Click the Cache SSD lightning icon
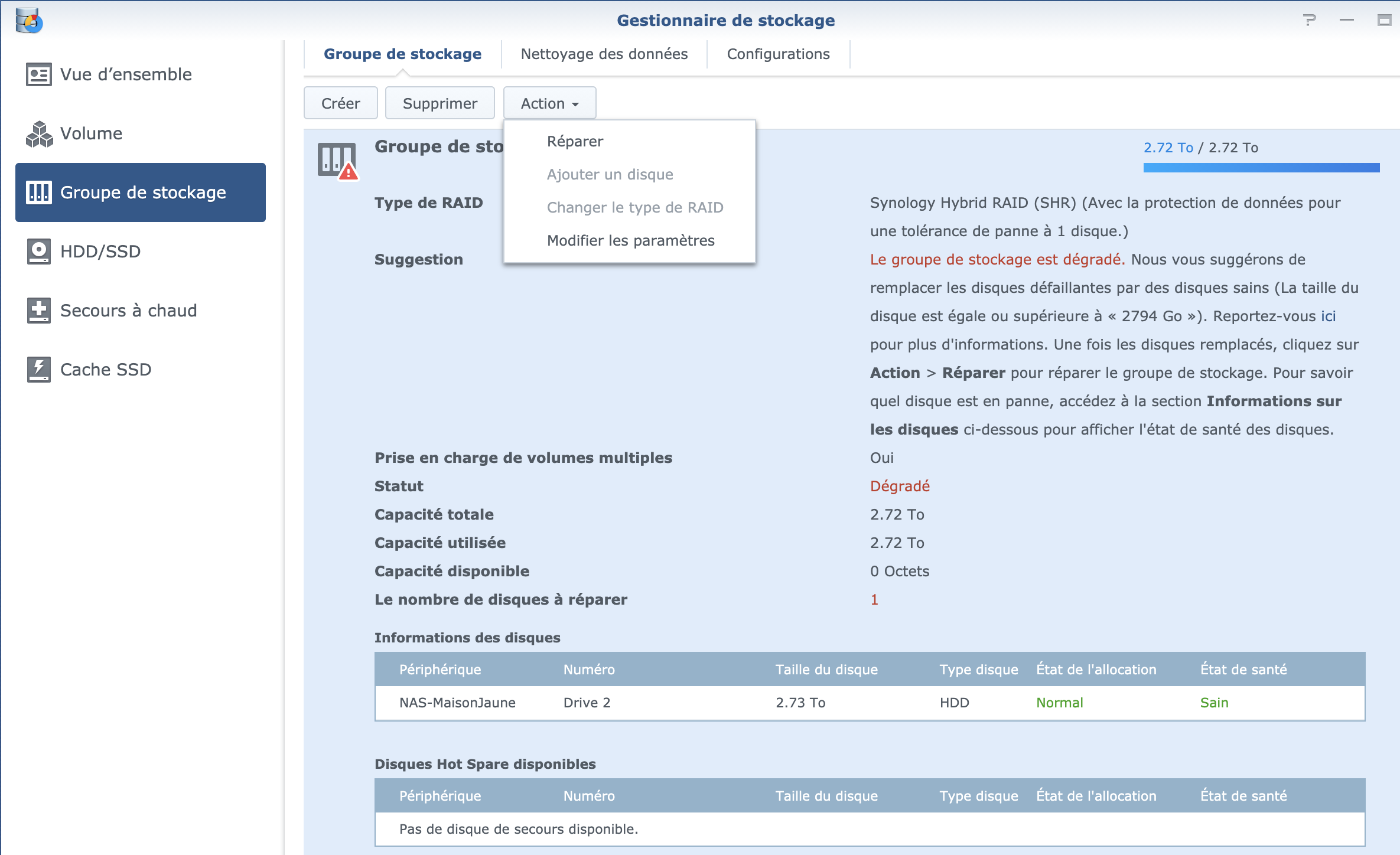 (x=39, y=370)
